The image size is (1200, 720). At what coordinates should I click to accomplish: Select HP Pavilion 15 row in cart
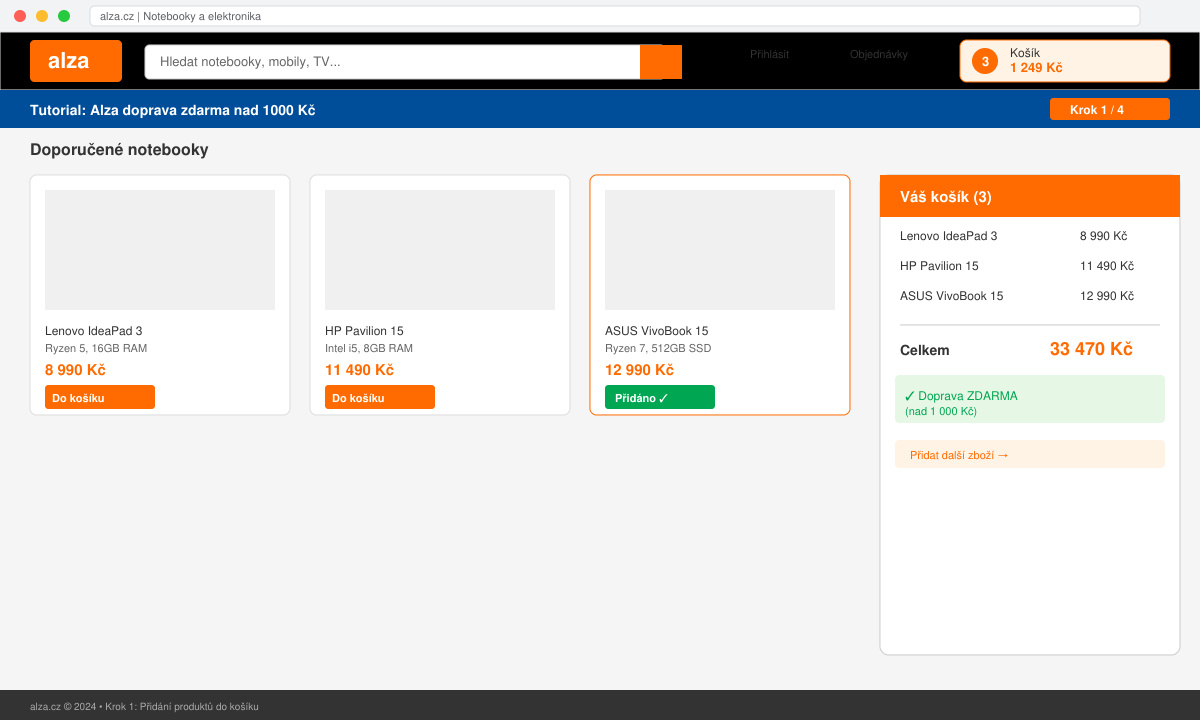coord(1030,266)
